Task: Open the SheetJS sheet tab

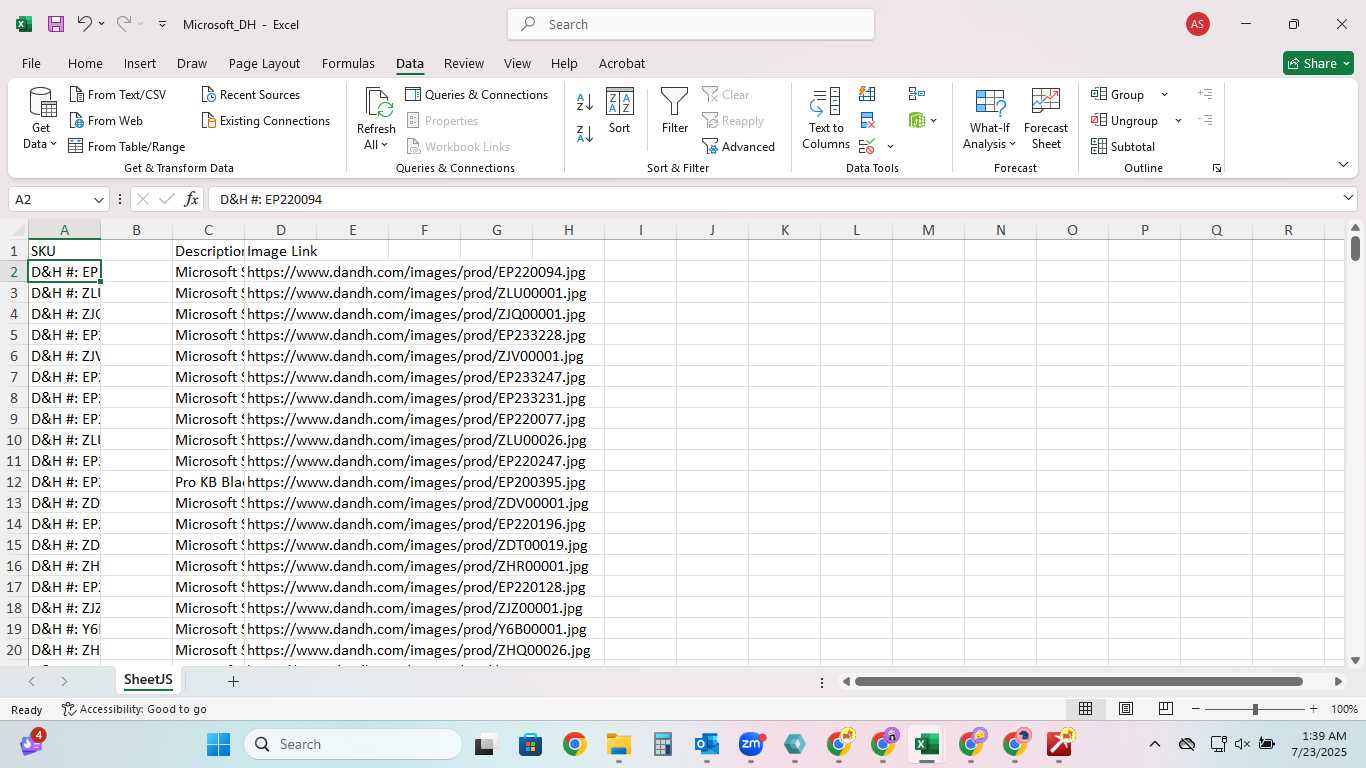Action: click(x=148, y=680)
